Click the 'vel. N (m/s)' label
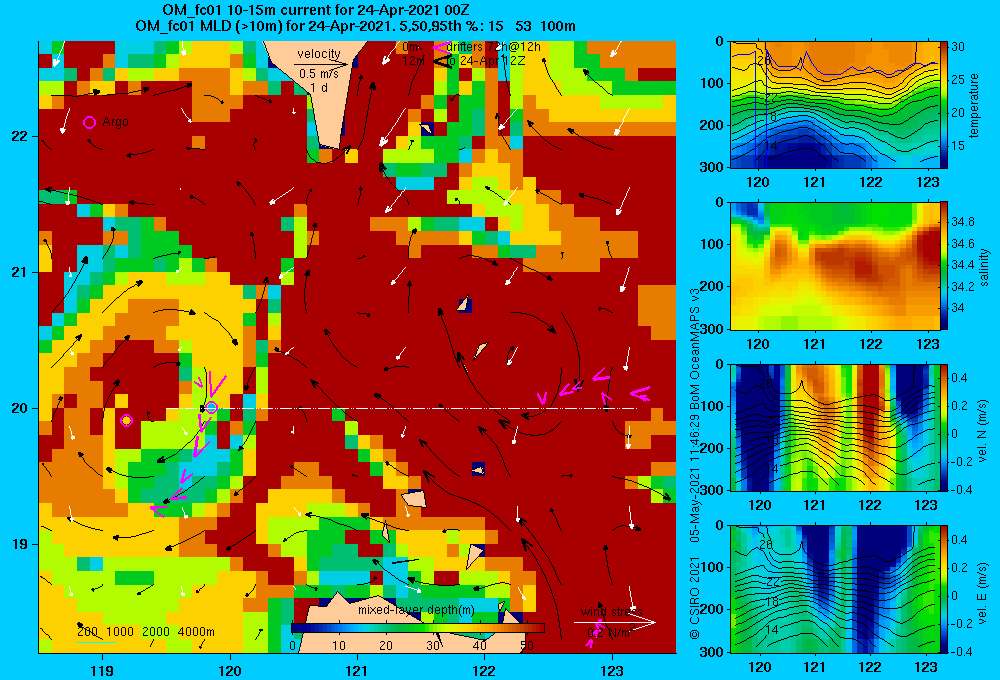Viewport: 1000px width, 680px height. click(982, 431)
